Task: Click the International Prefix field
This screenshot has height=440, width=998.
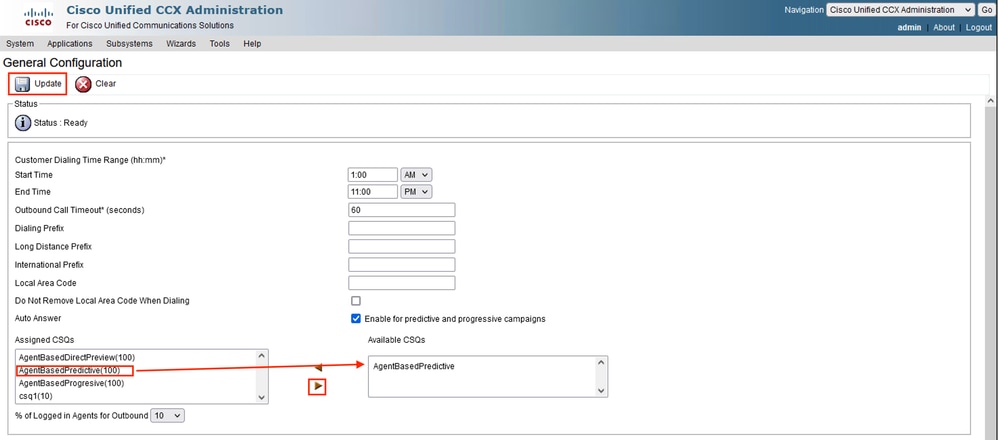Action: [402, 264]
